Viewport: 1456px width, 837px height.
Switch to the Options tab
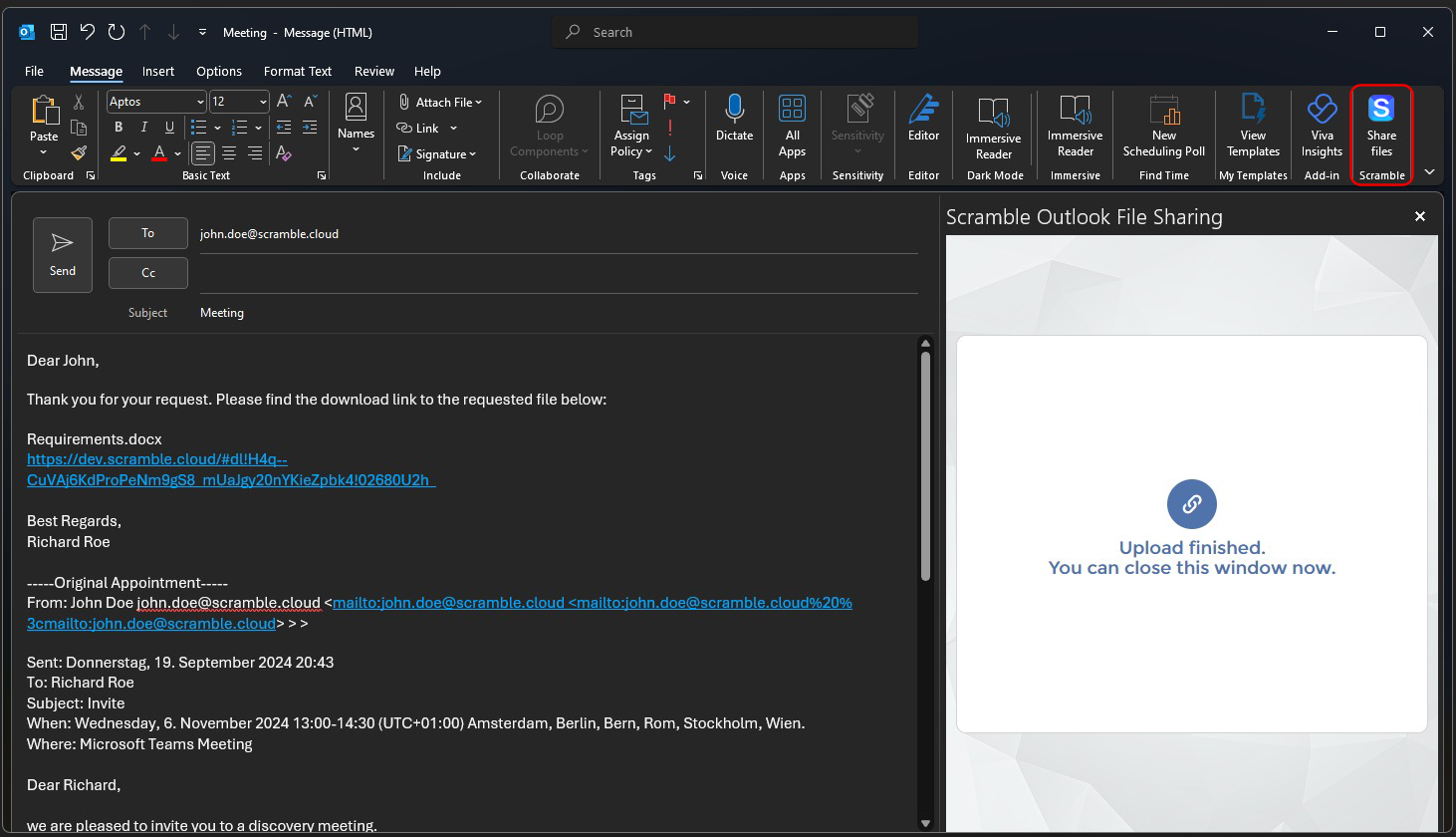point(219,72)
